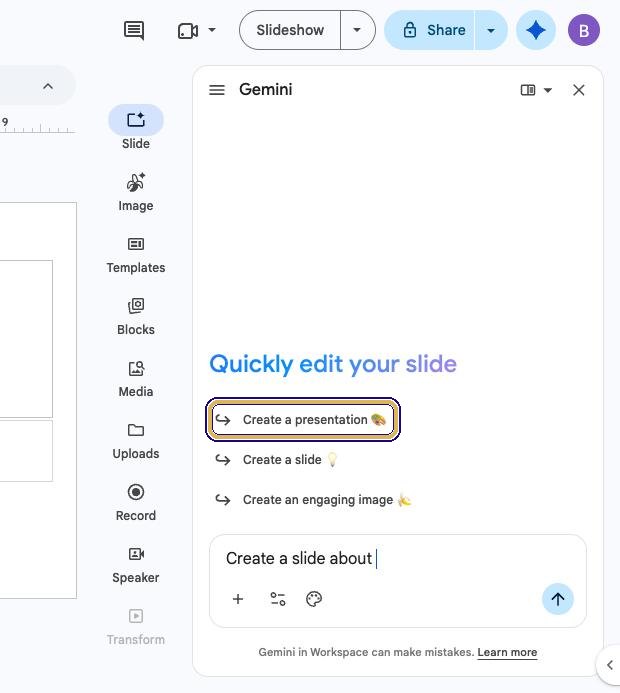620x693 pixels.
Task: Open the comment history icon
Action: point(133,30)
